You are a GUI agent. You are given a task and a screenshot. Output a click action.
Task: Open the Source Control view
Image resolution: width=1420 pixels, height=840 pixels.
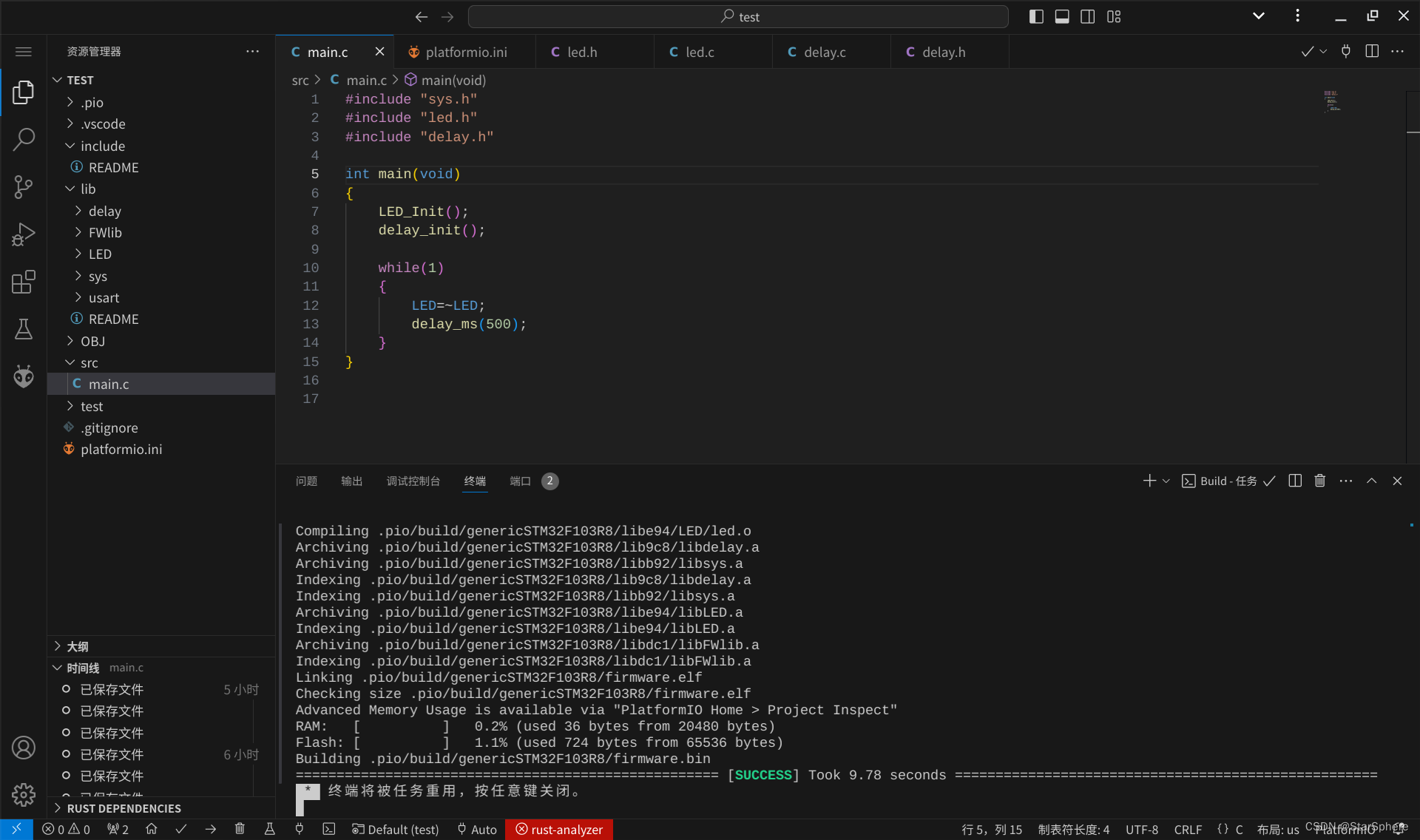[x=24, y=186]
